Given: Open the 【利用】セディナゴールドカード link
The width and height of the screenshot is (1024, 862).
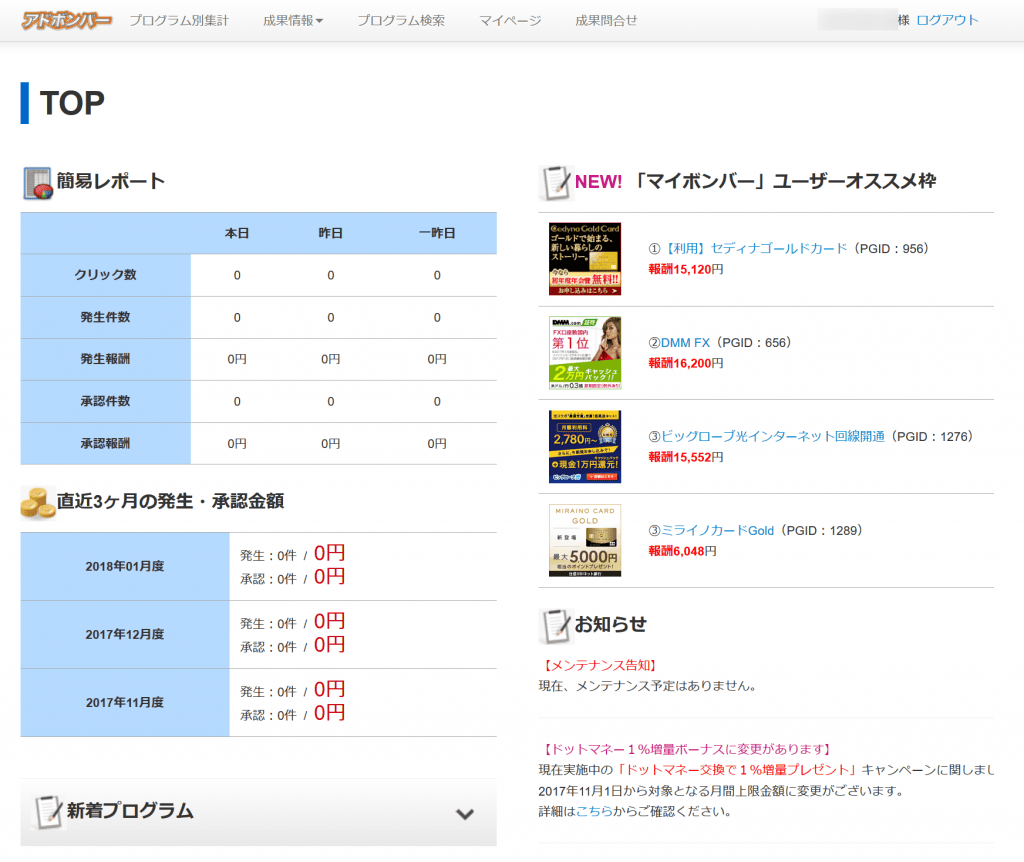Looking at the screenshot, I should click(x=754, y=249).
